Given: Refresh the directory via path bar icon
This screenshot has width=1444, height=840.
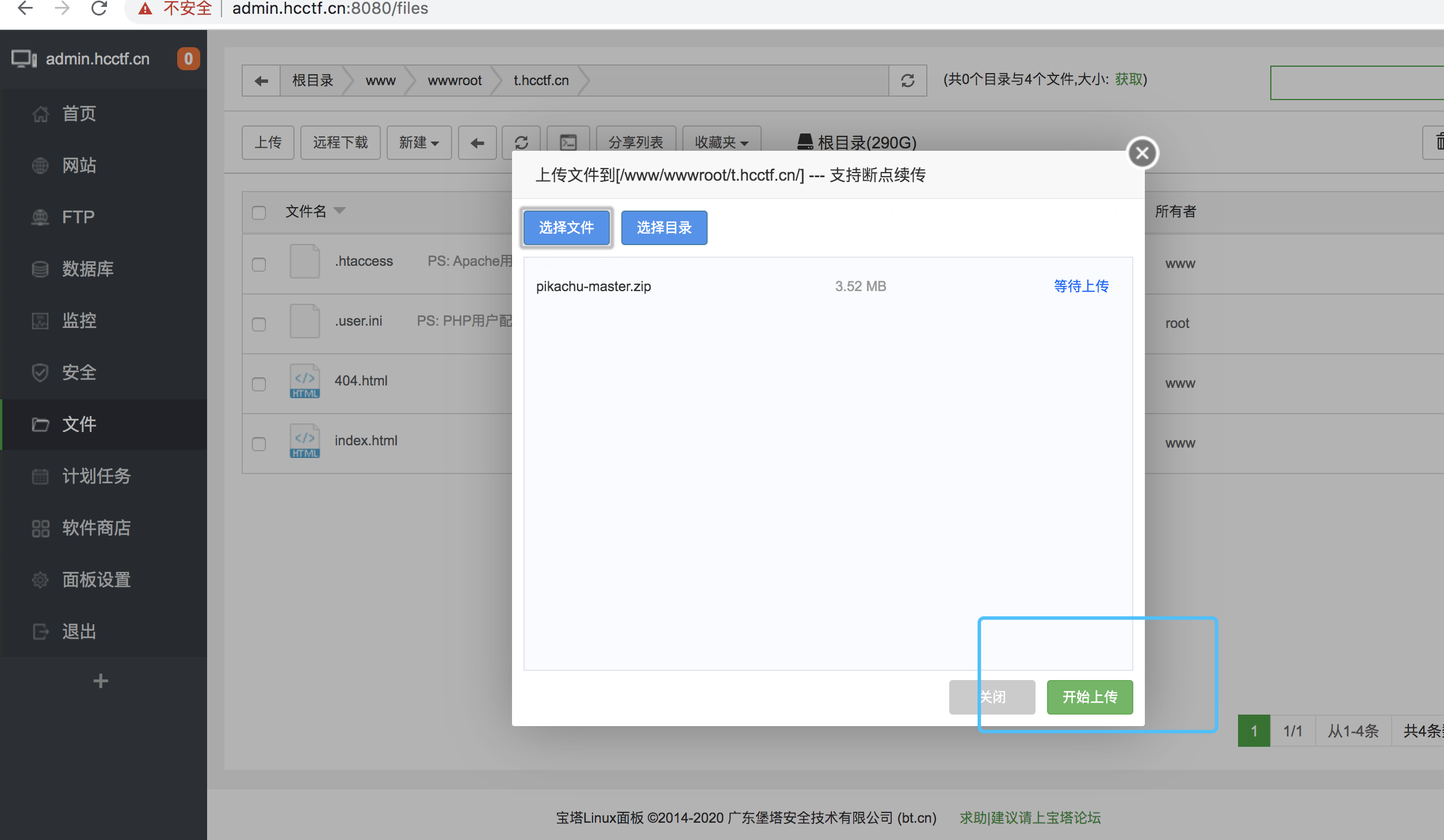Looking at the screenshot, I should (908, 81).
